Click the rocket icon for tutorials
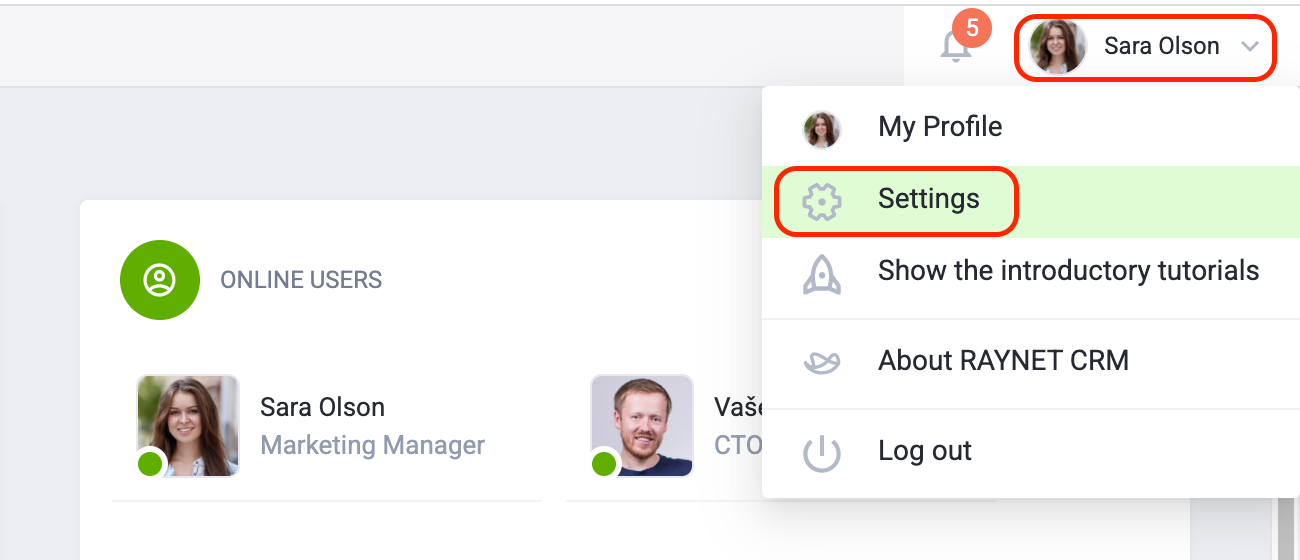The height and width of the screenshot is (560, 1300). coord(822,273)
